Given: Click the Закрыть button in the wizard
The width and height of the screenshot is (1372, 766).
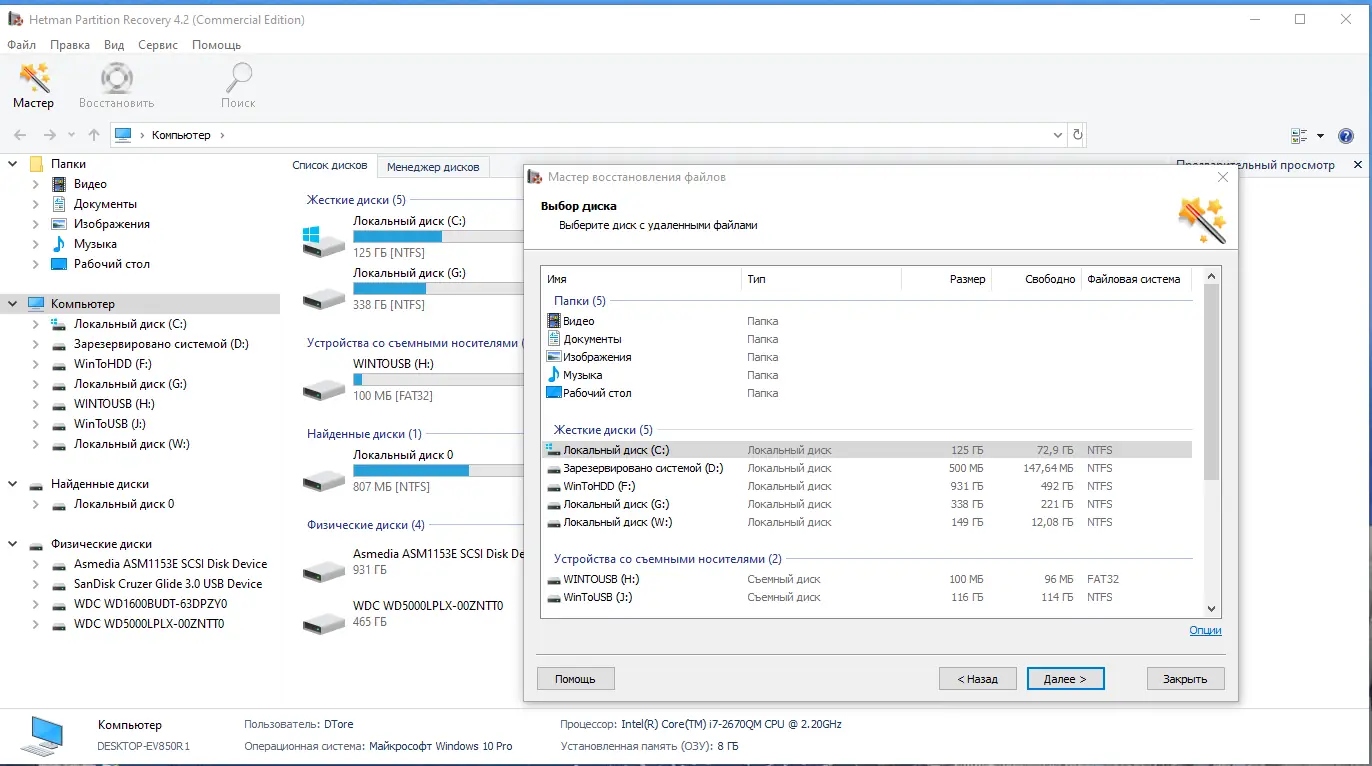Looking at the screenshot, I should pos(1185,679).
